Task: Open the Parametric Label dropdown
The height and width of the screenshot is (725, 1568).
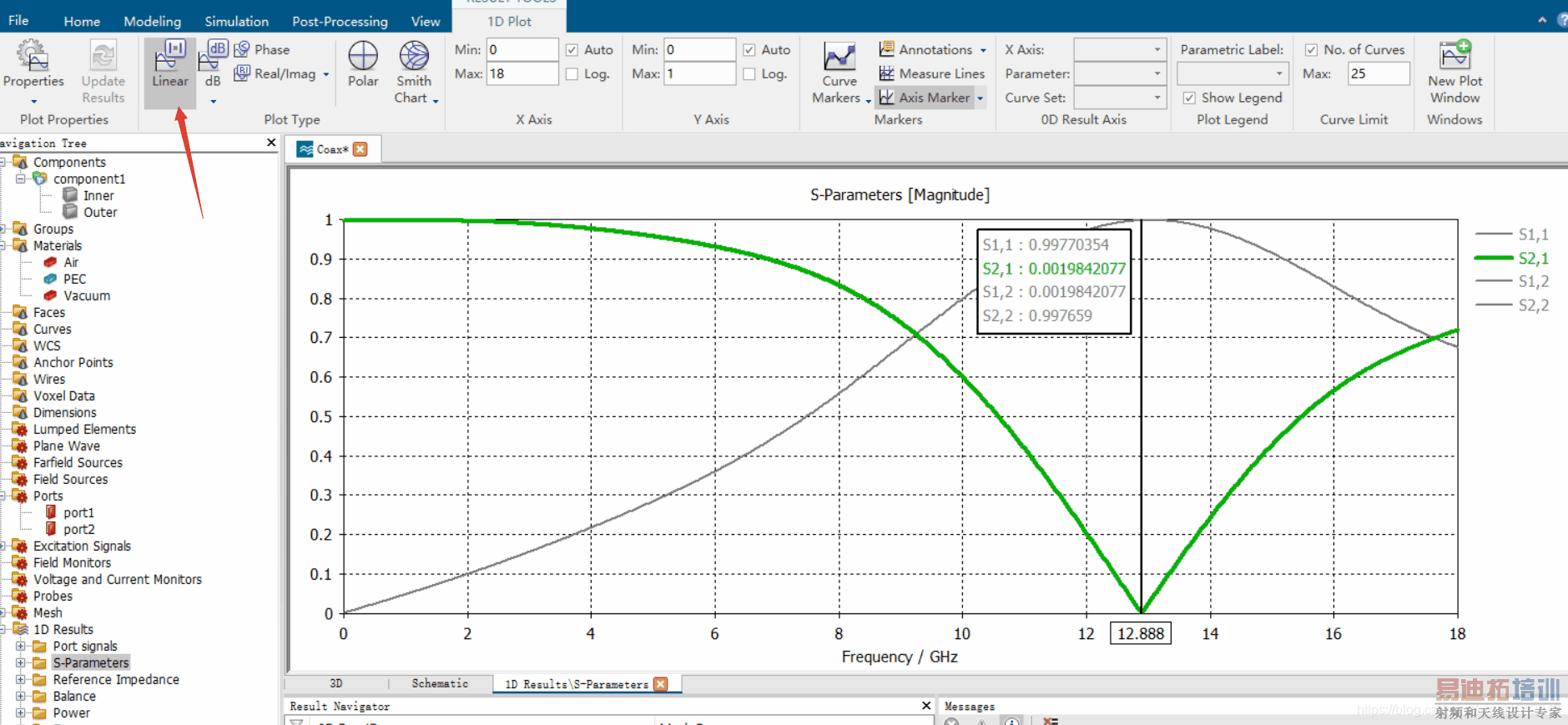Action: 1233,73
